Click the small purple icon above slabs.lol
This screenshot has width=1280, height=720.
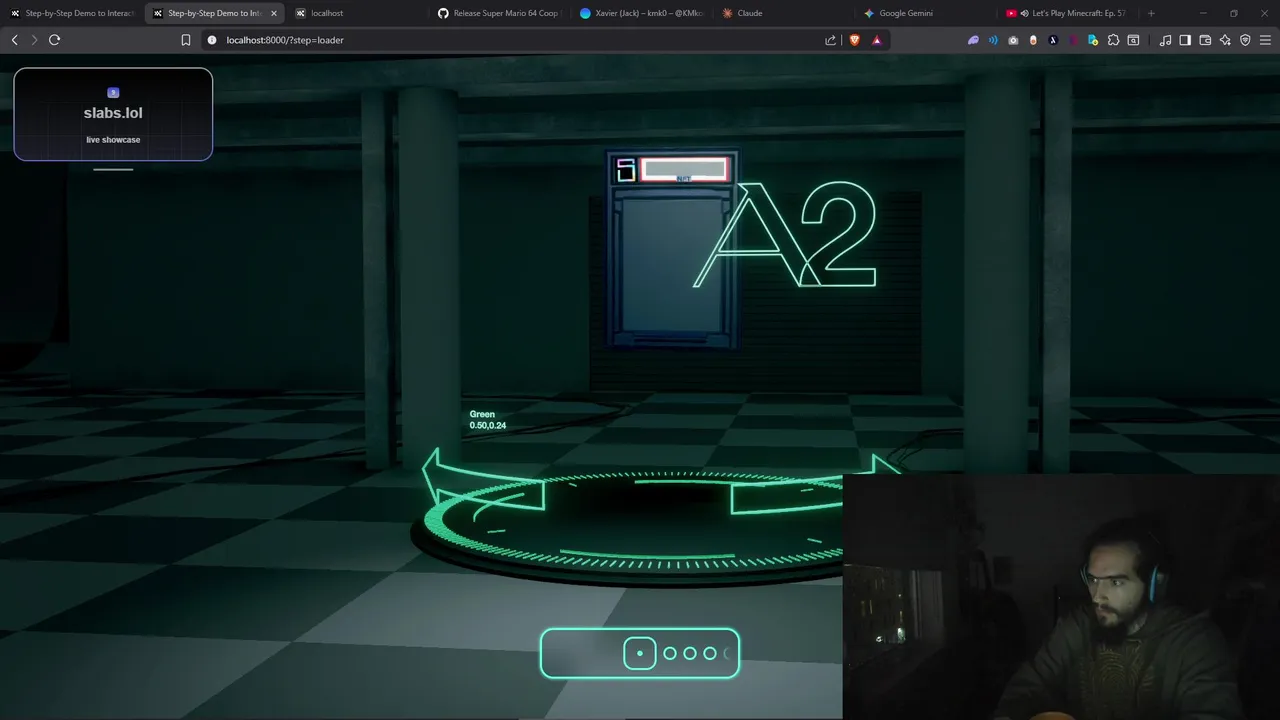pyautogui.click(x=113, y=93)
